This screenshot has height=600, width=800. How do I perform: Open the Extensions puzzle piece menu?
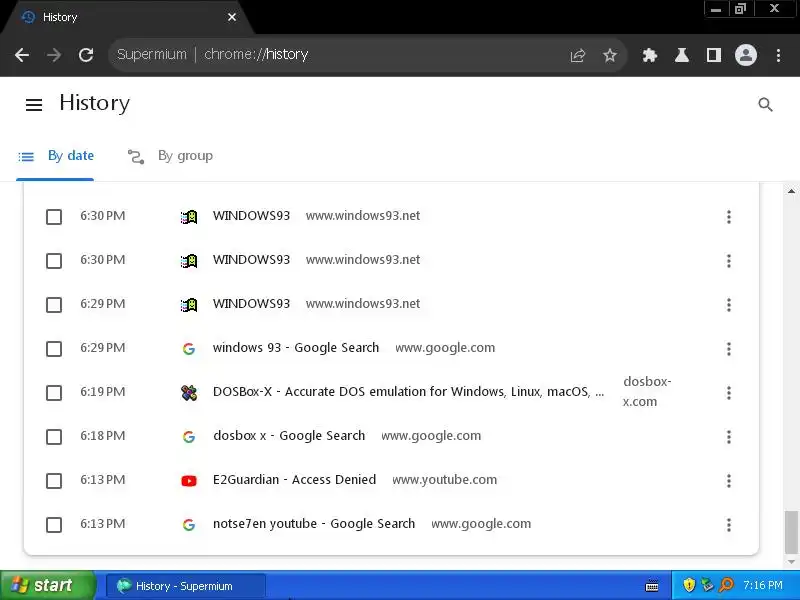tap(649, 55)
